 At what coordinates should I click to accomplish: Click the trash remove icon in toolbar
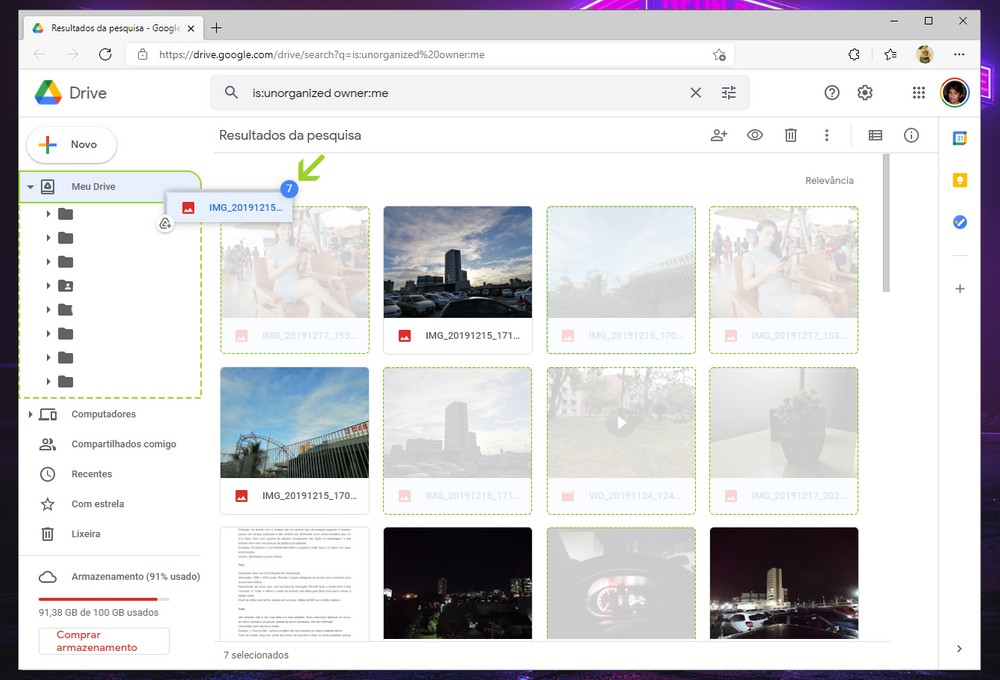[x=790, y=135]
